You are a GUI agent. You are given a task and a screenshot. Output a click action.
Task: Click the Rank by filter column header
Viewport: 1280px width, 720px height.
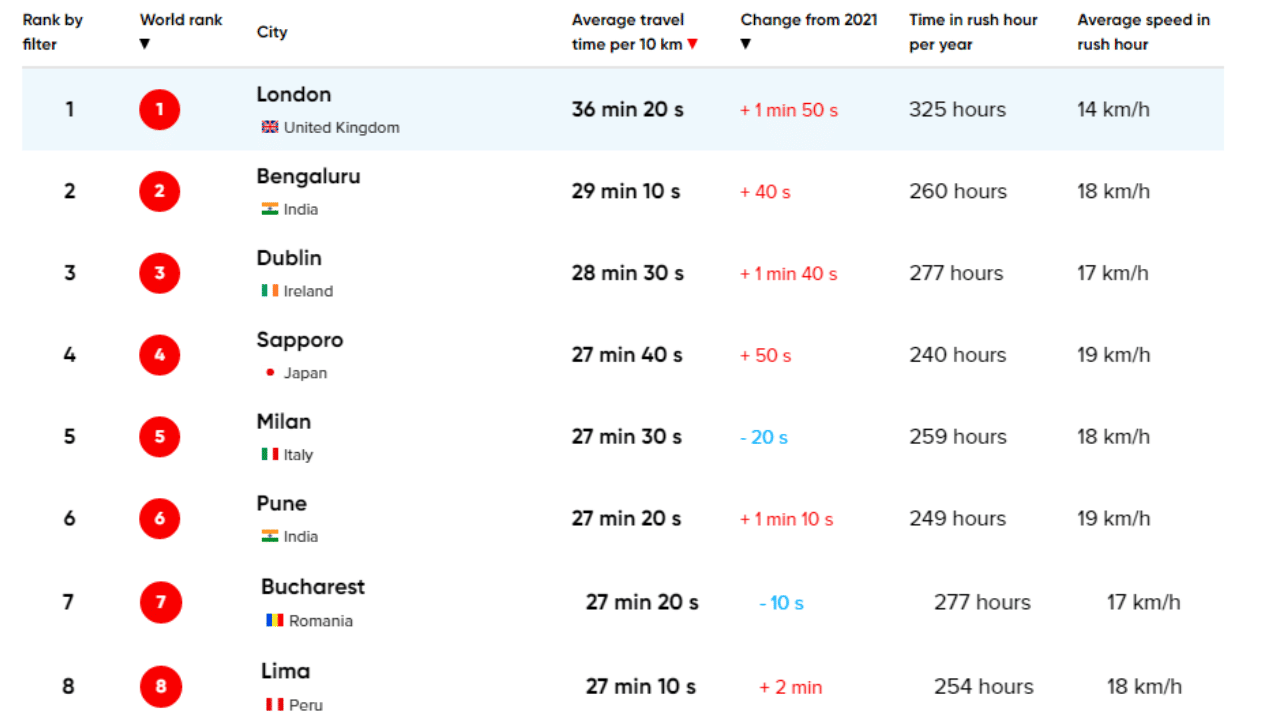[52, 31]
